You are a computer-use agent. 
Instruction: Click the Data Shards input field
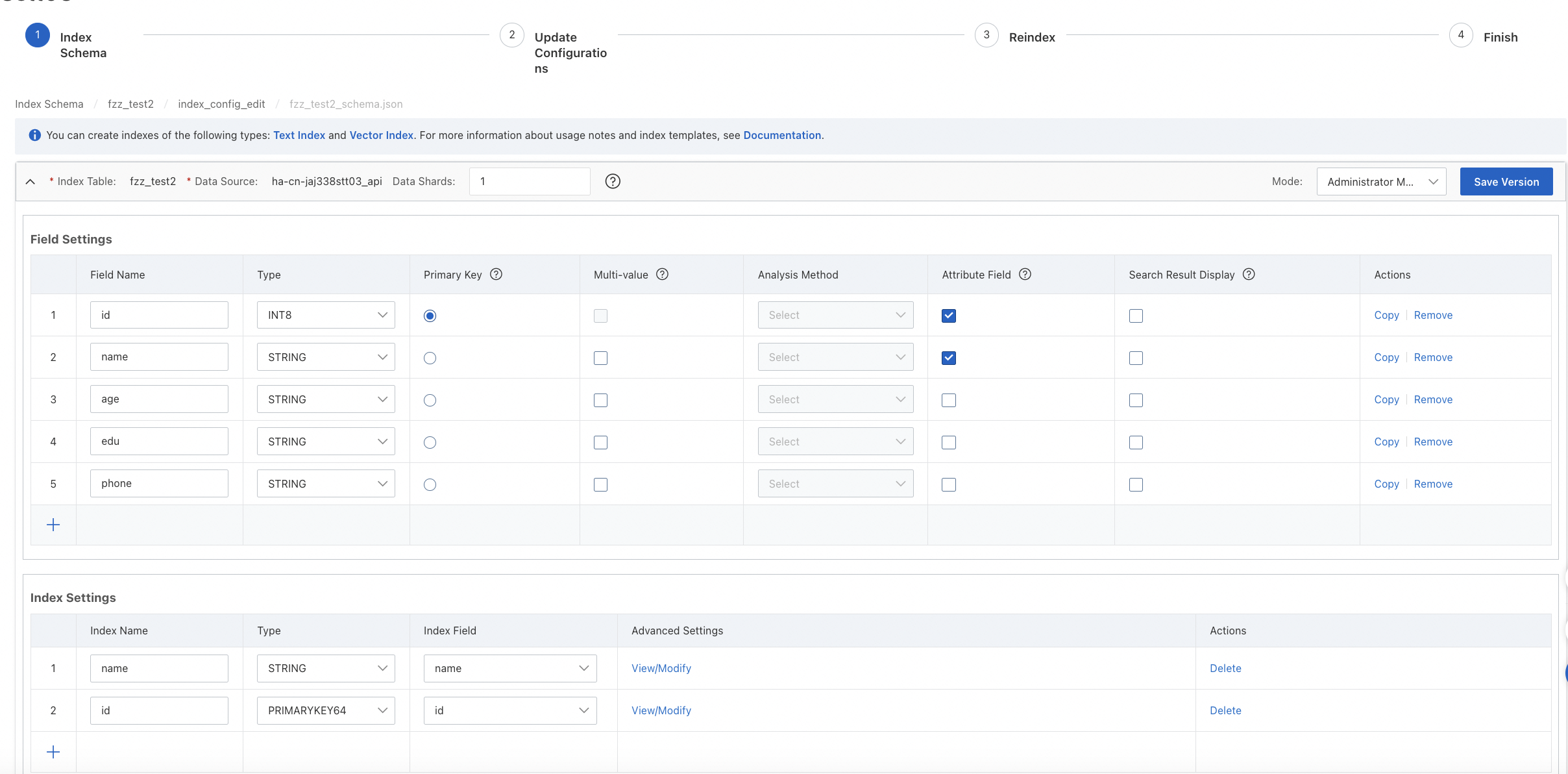[x=530, y=181]
